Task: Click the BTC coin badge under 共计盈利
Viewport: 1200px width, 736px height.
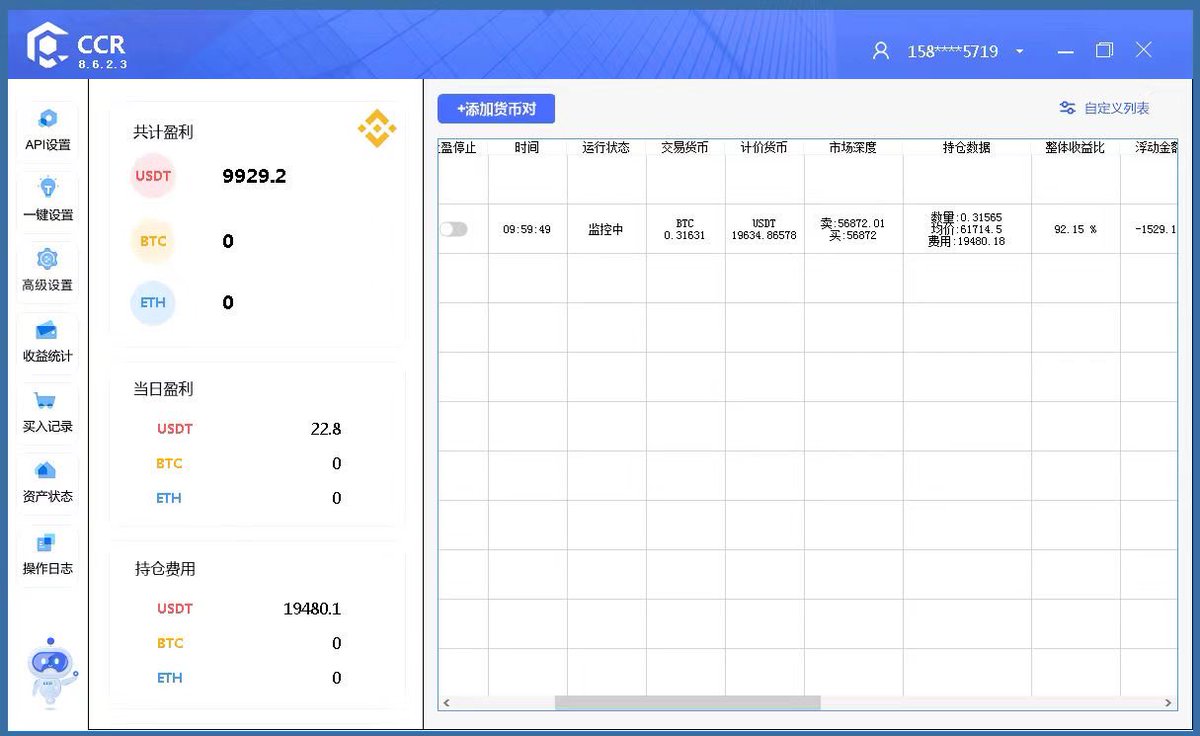Action: point(153,241)
